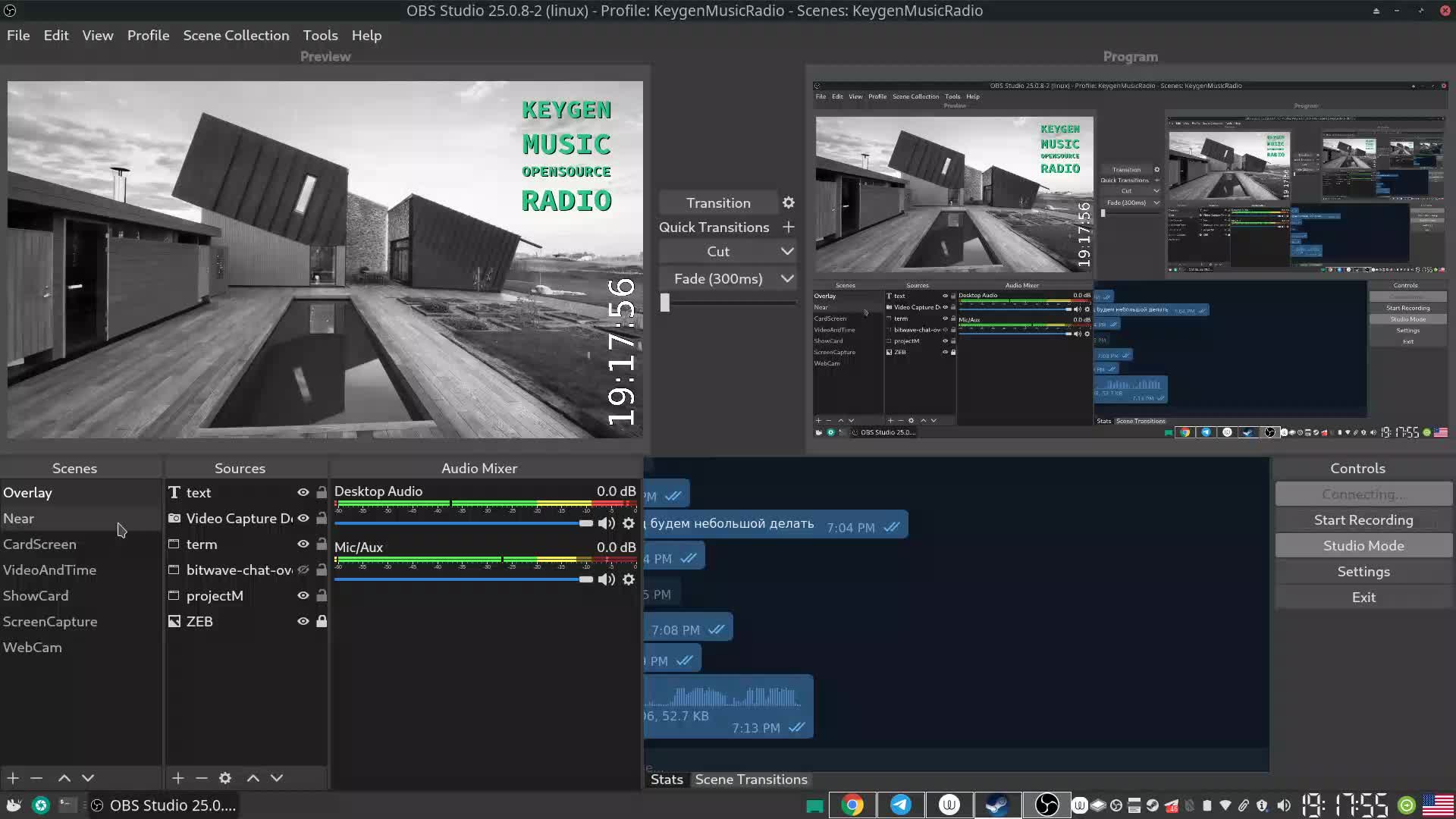Screen dimensions: 1456x819
Task: Open the Profile menu
Action: 148,35
